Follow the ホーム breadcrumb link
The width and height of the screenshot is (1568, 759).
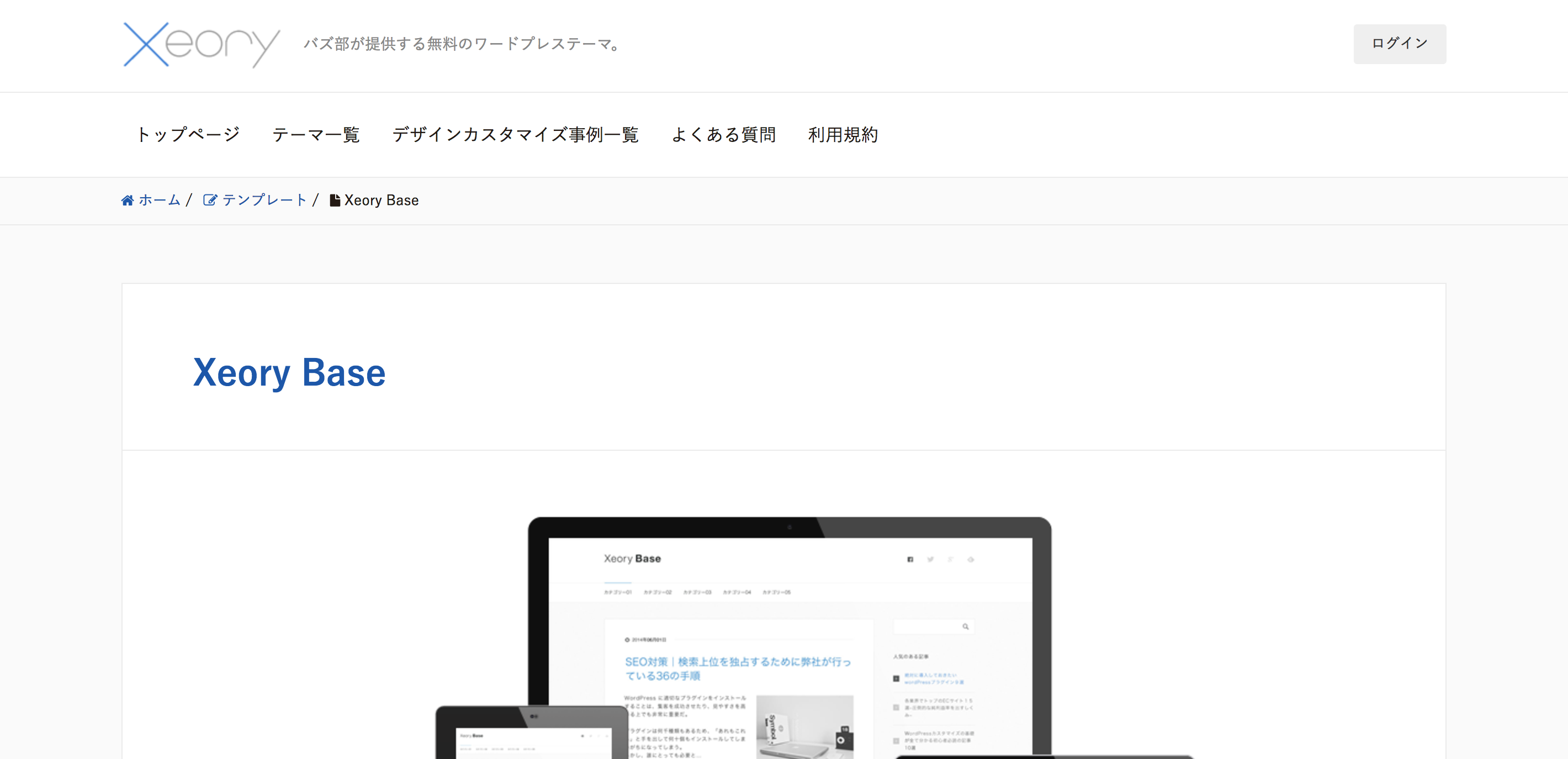pos(160,201)
